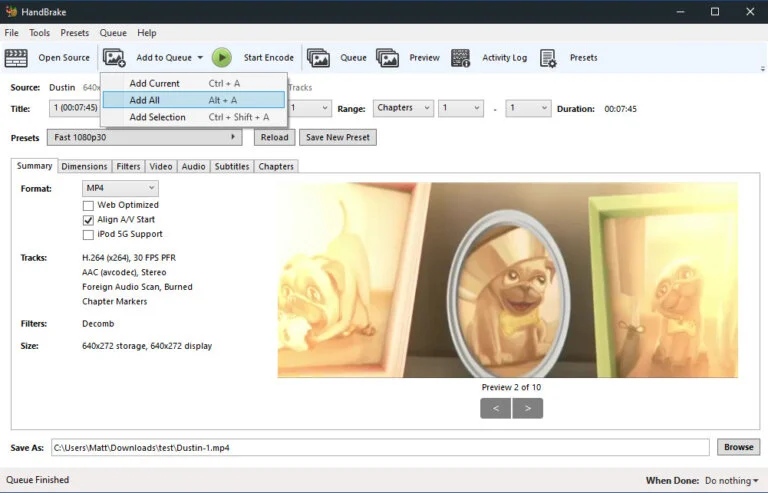The height and width of the screenshot is (493, 768).
Task: Open the start chapter number dropdown
Action: (x=461, y=108)
